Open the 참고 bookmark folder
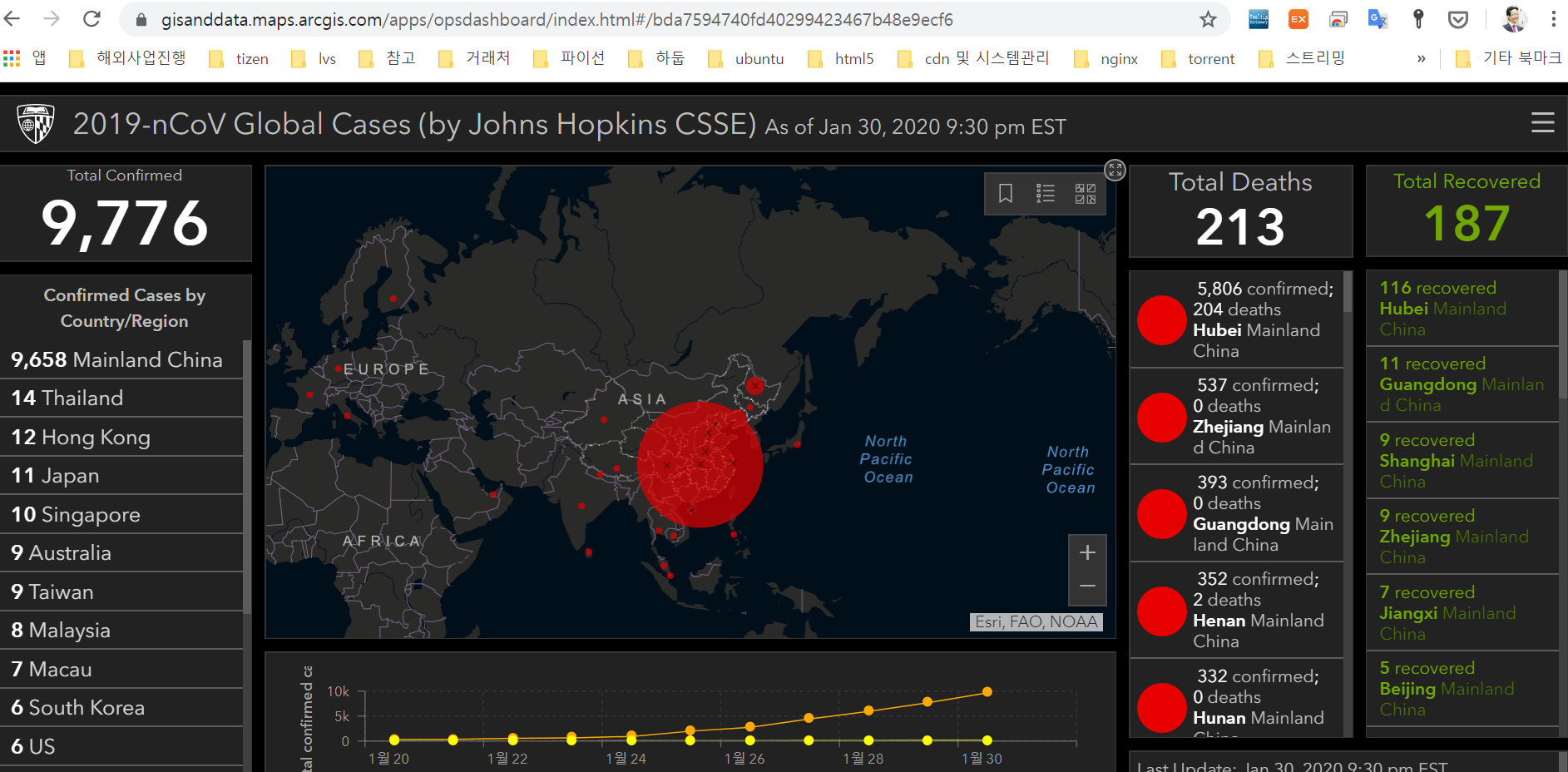This screenshot has width=1568, height=772. tap(387, 58)
